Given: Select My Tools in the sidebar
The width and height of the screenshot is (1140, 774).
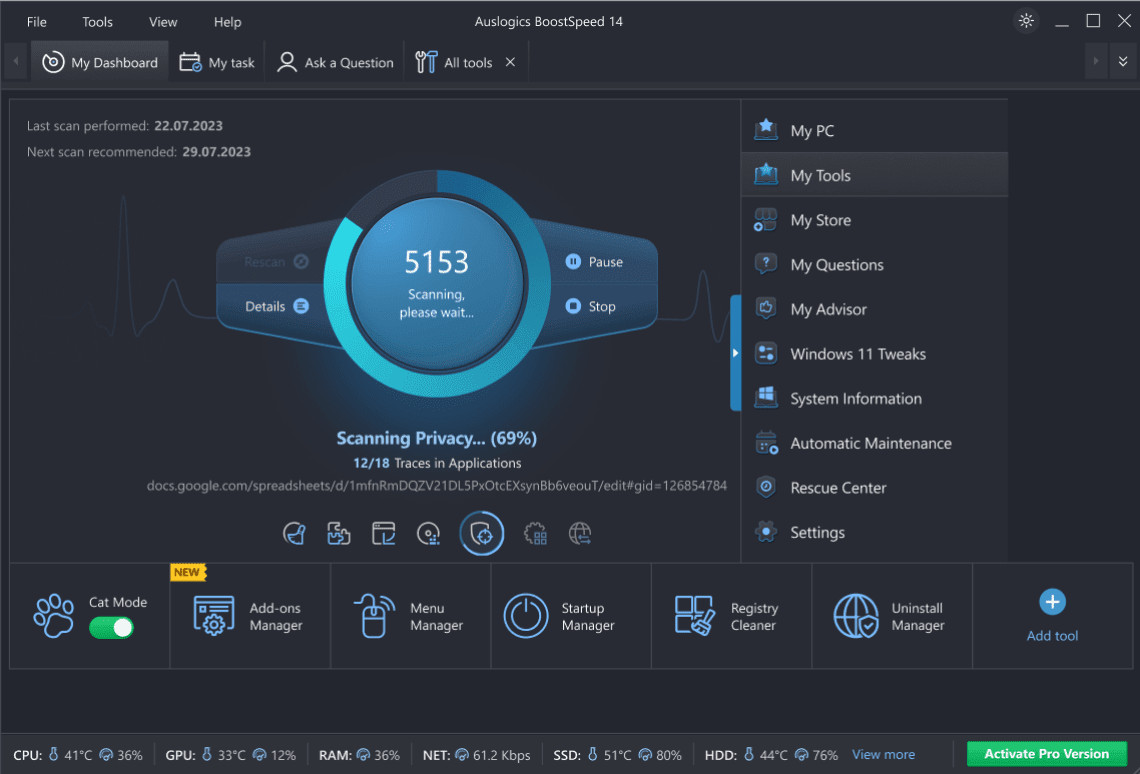Looking at the screenshot, I should [x=874, y=175].
